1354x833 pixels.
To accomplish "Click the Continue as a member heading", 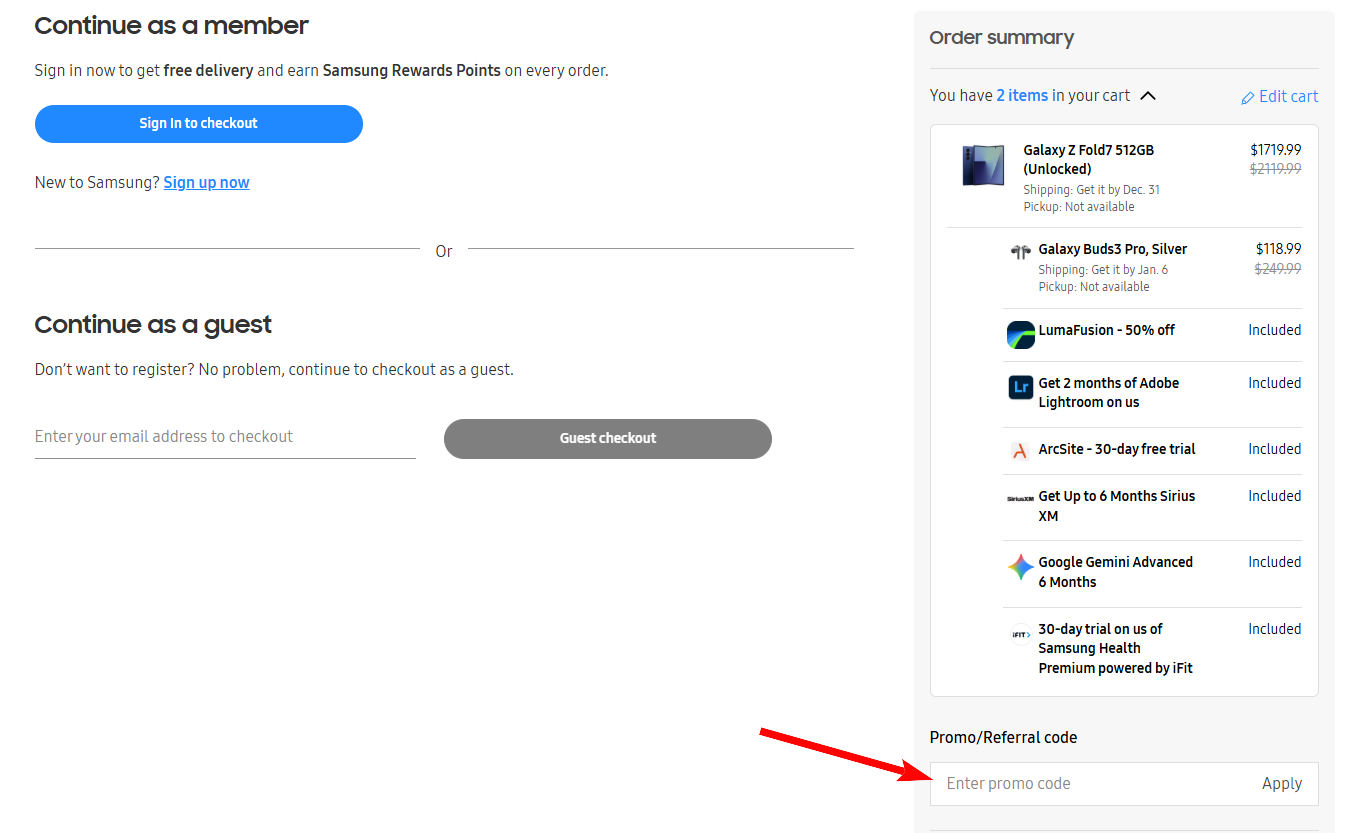I will [x=172, y=26].
